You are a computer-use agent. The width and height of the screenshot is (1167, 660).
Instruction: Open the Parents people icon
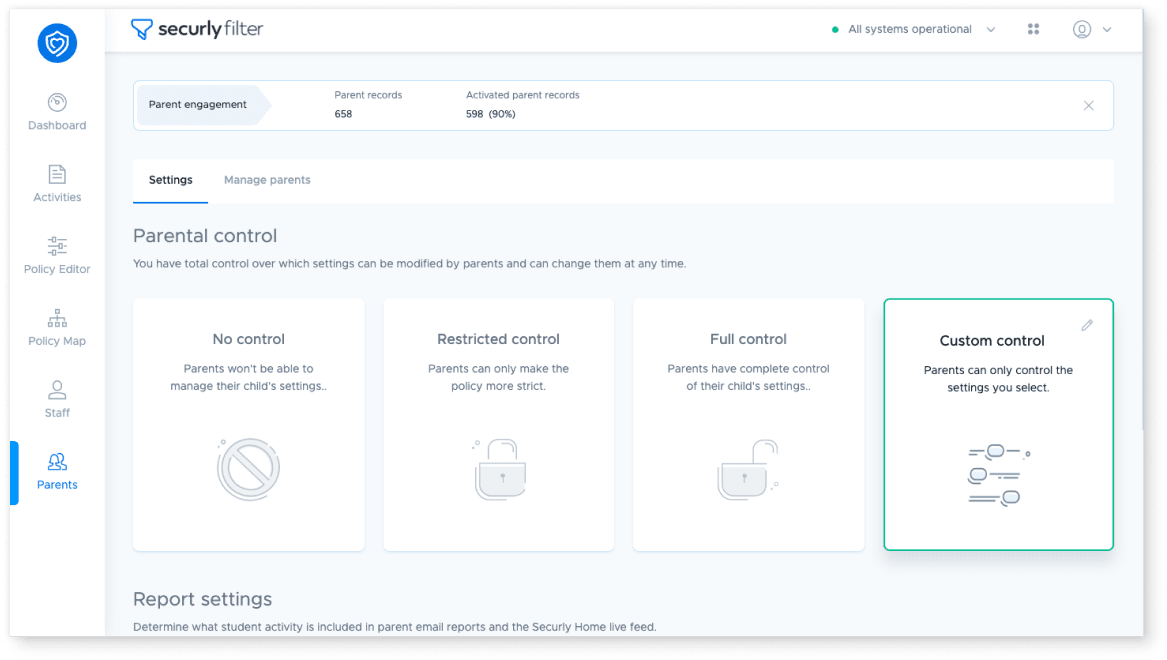click(x=57, y=461)
